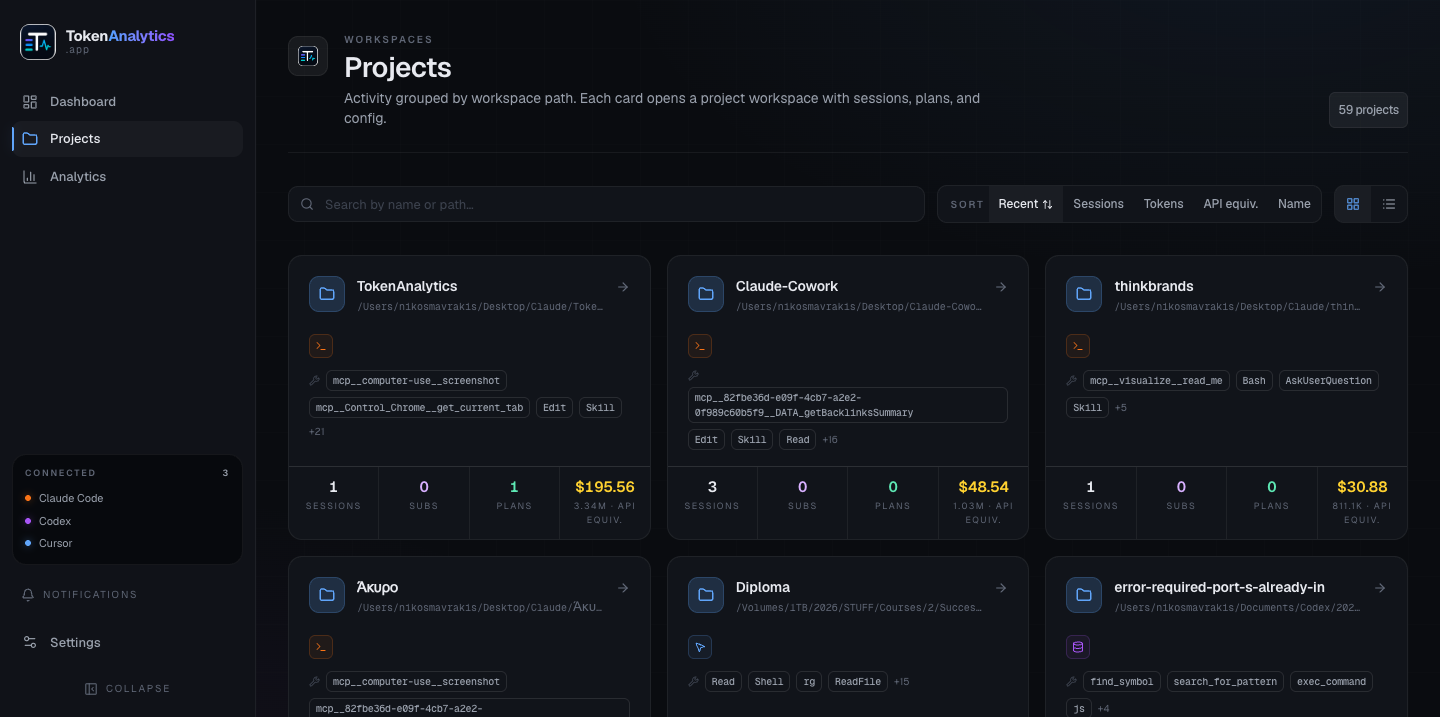
Task: Click the AskUserQuestion tool tag
Action: 1328,380
